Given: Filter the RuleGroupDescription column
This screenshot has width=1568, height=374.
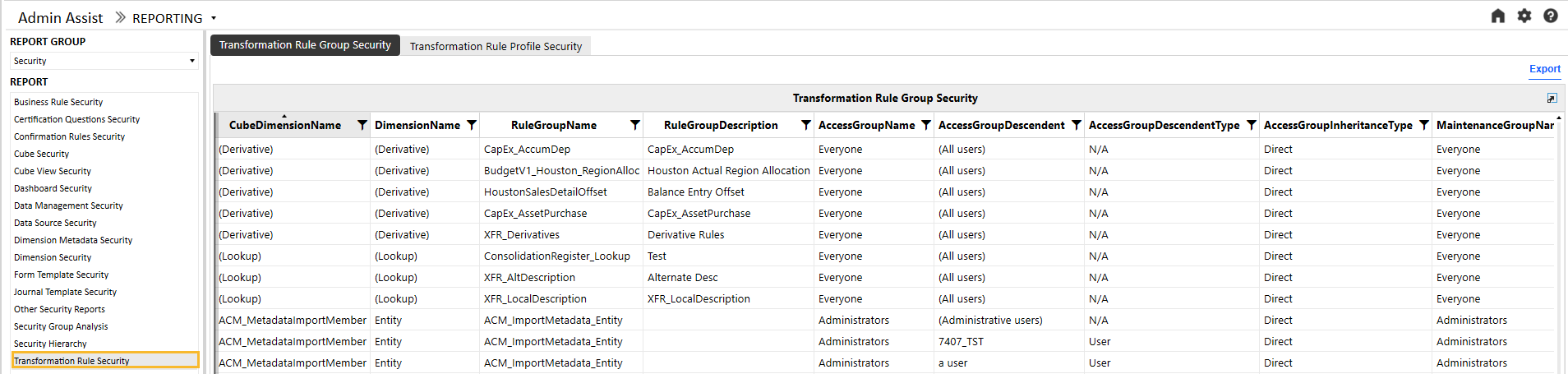Looking at the screenshot, I should point(805,125).
